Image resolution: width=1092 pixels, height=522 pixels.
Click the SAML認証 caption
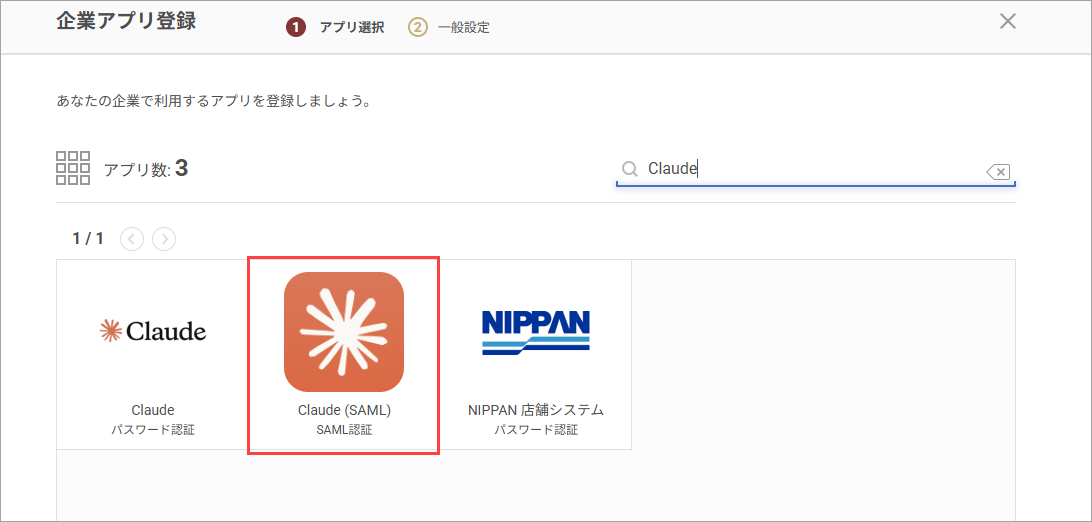pos(344,430)
